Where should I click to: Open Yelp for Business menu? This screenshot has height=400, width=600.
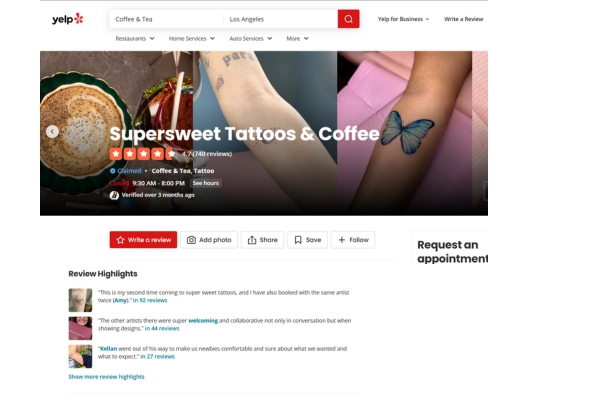(403, 19)
